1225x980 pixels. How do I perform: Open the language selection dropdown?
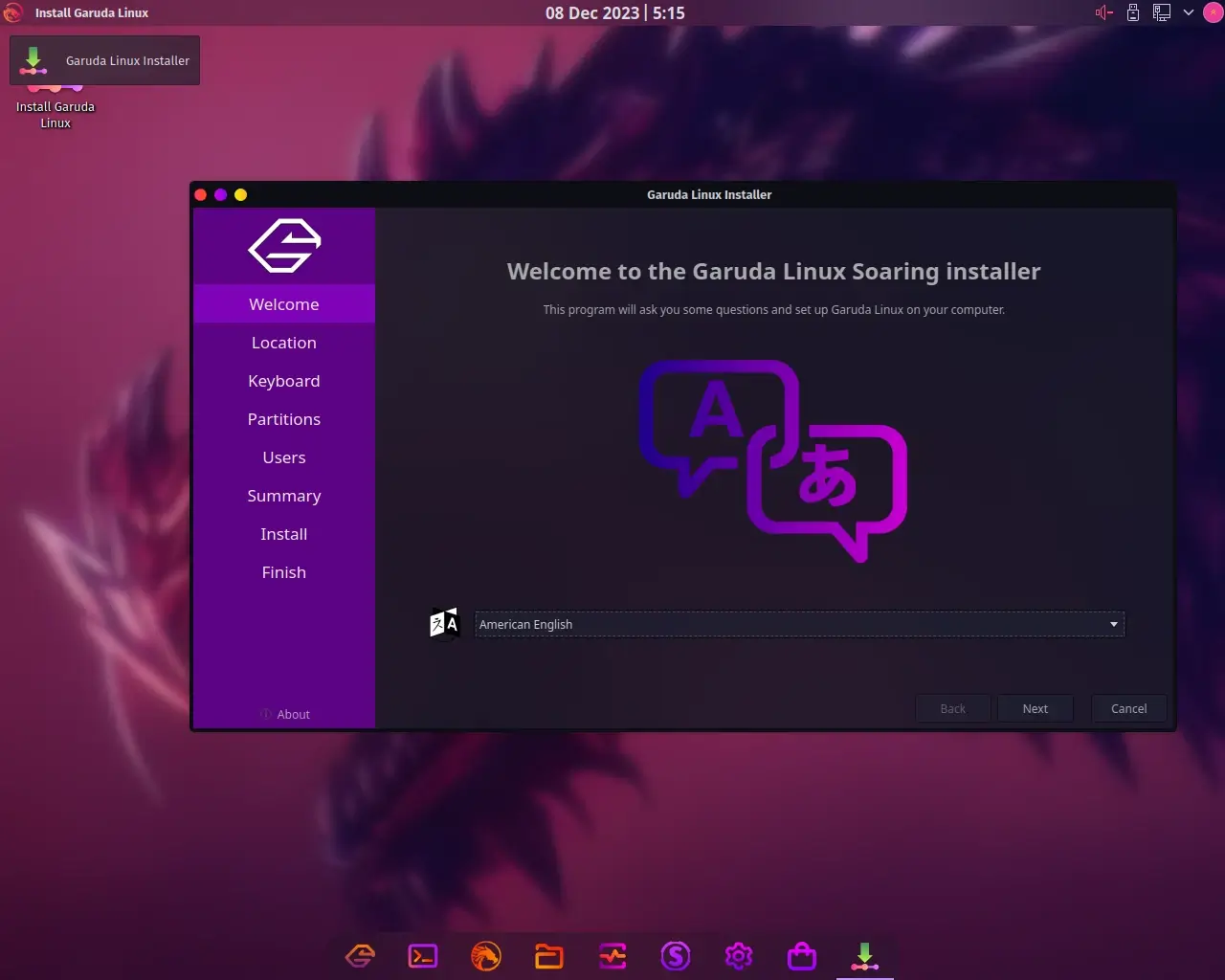[799, 624]
